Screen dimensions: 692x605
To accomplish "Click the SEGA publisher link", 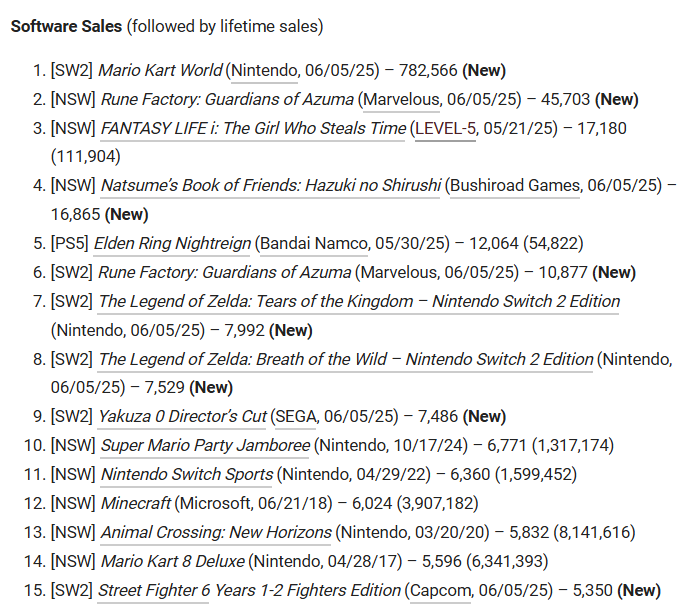I will coord(296,416).
